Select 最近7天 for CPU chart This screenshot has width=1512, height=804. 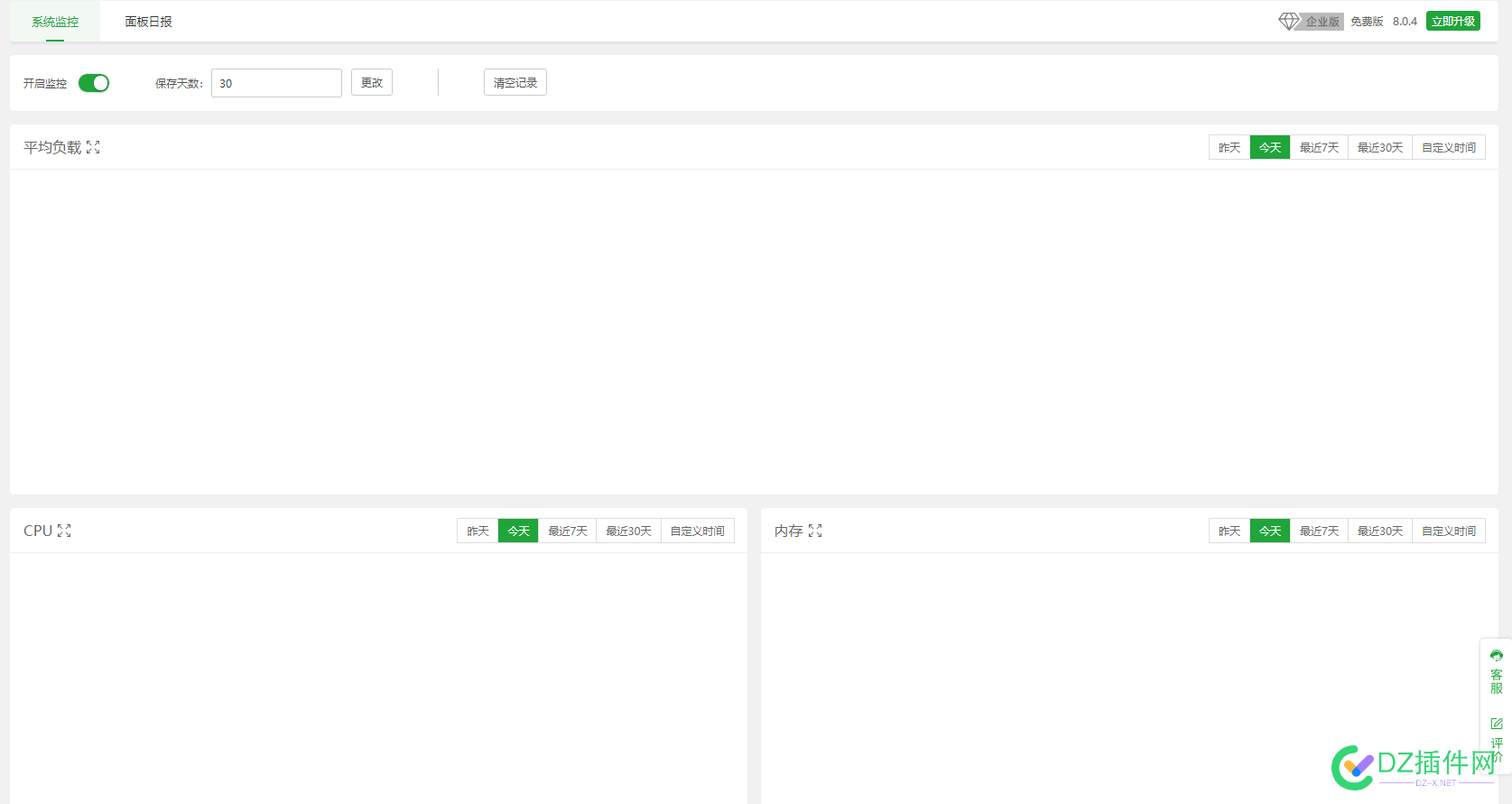point(567,531)
